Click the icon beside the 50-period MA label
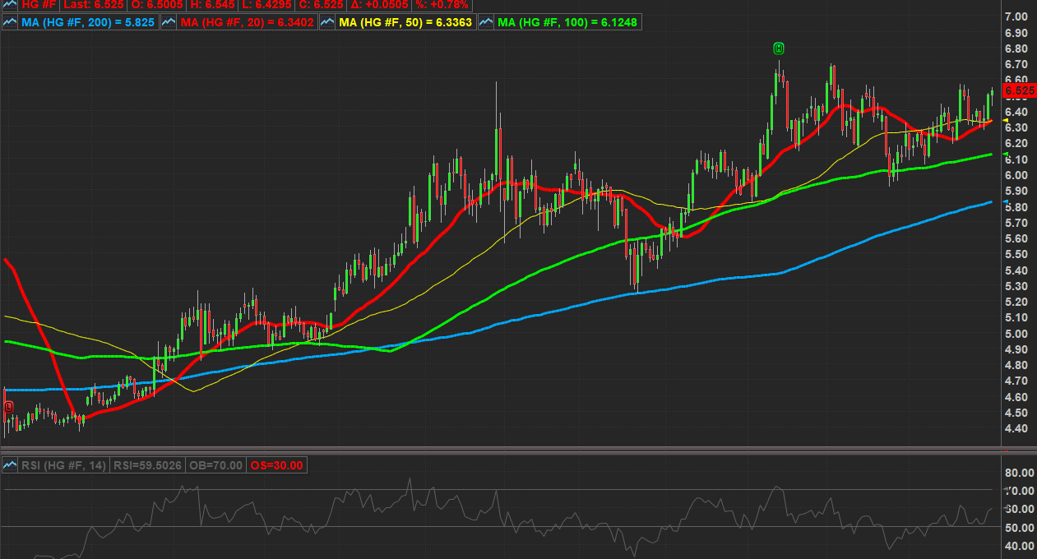 (327, 22)
